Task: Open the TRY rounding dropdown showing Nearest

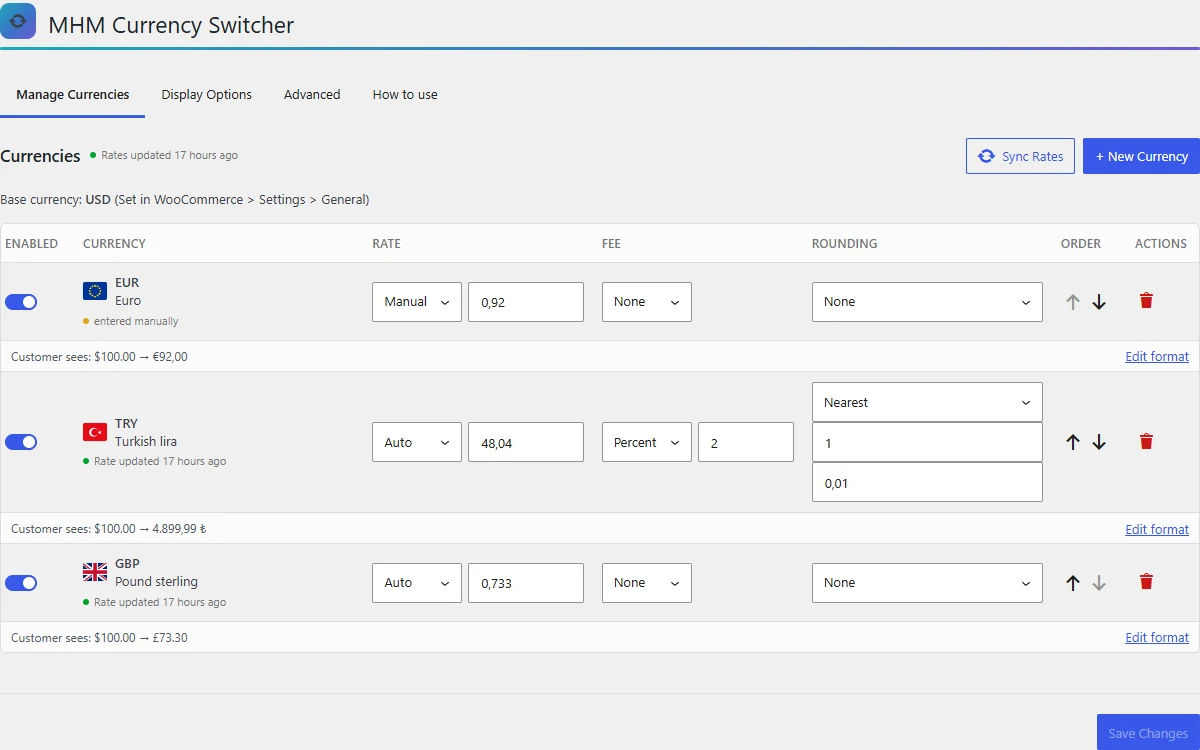Action: [x=927, y=402]
